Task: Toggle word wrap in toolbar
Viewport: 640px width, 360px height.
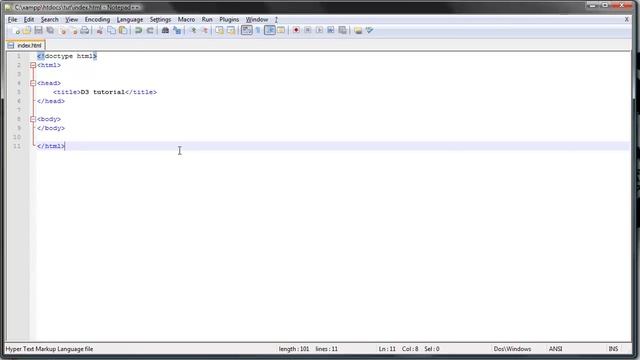Action: click(247, 31)
